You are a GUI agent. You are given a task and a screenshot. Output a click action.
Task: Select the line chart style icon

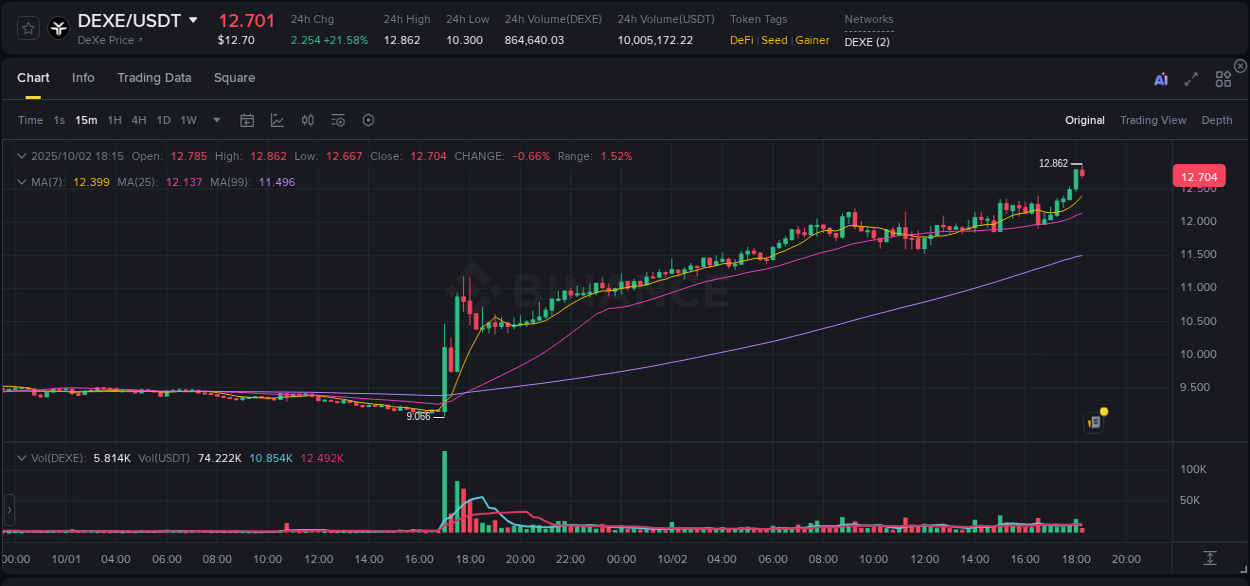click(278, 120)
